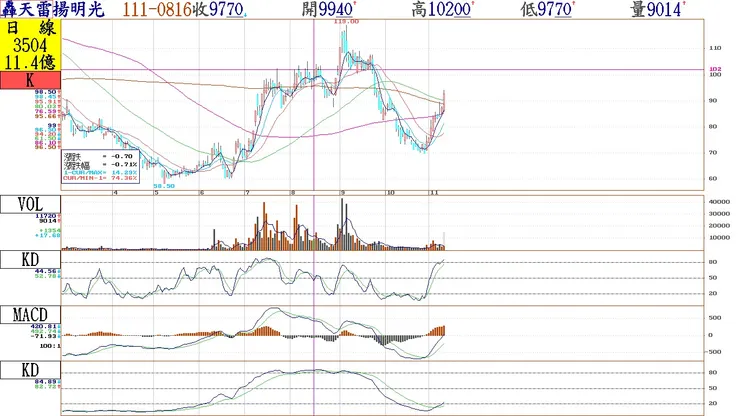Viewport: 740px width, 416px height.
Task: Click month 7 on the time axis
Action: coord(247,193)
